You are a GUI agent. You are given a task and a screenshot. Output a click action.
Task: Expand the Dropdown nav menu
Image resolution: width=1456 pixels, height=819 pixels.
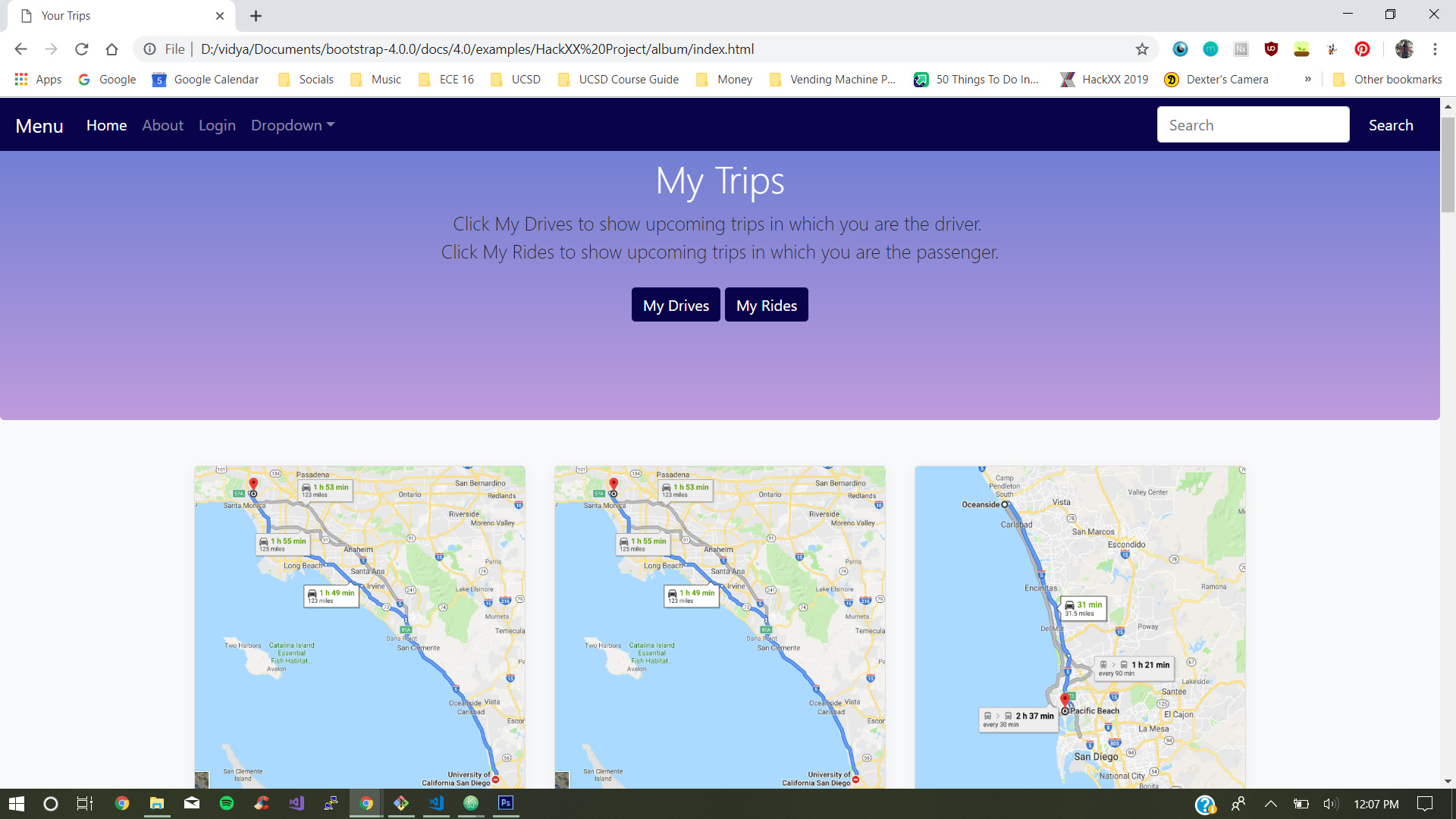293,125
